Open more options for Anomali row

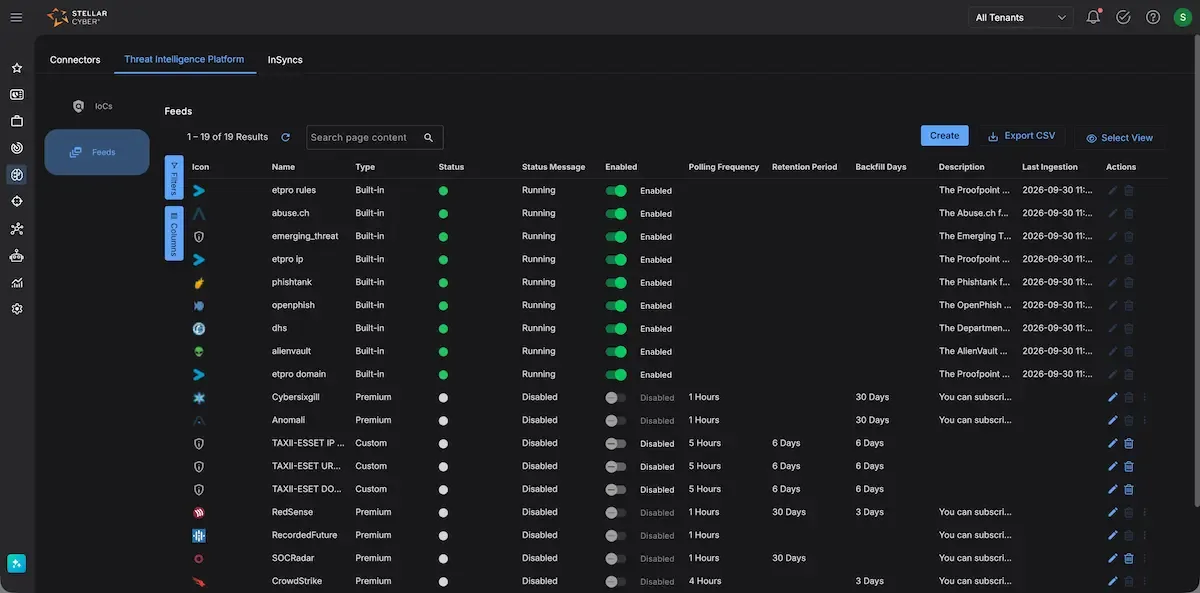pyautogui.click(x=1145, y=420)
